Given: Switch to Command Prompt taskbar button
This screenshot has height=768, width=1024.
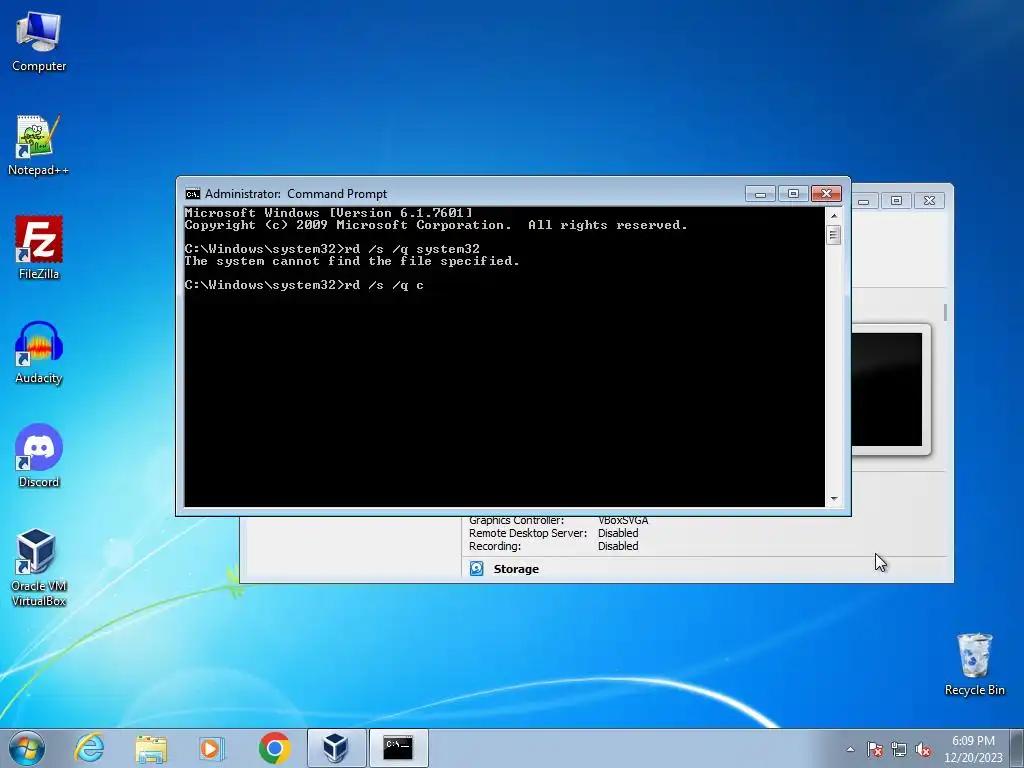Looking at the screenshot, I should [x=398, y=748].
